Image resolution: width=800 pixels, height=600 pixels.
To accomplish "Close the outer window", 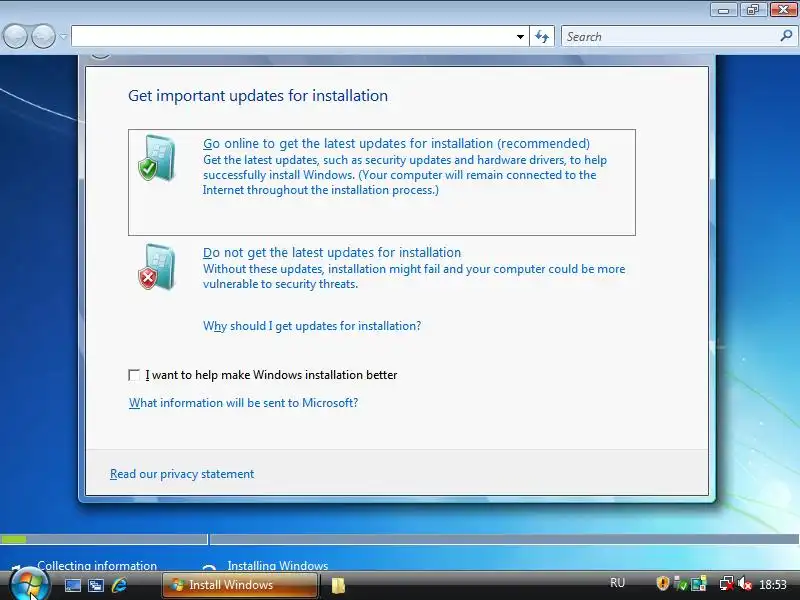I will point(783,10).
